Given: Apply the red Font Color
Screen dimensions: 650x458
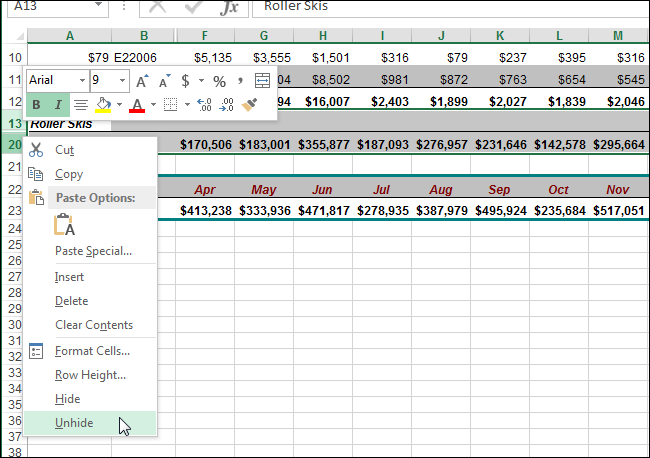Looking at the screenshot, I should (137, 105).
